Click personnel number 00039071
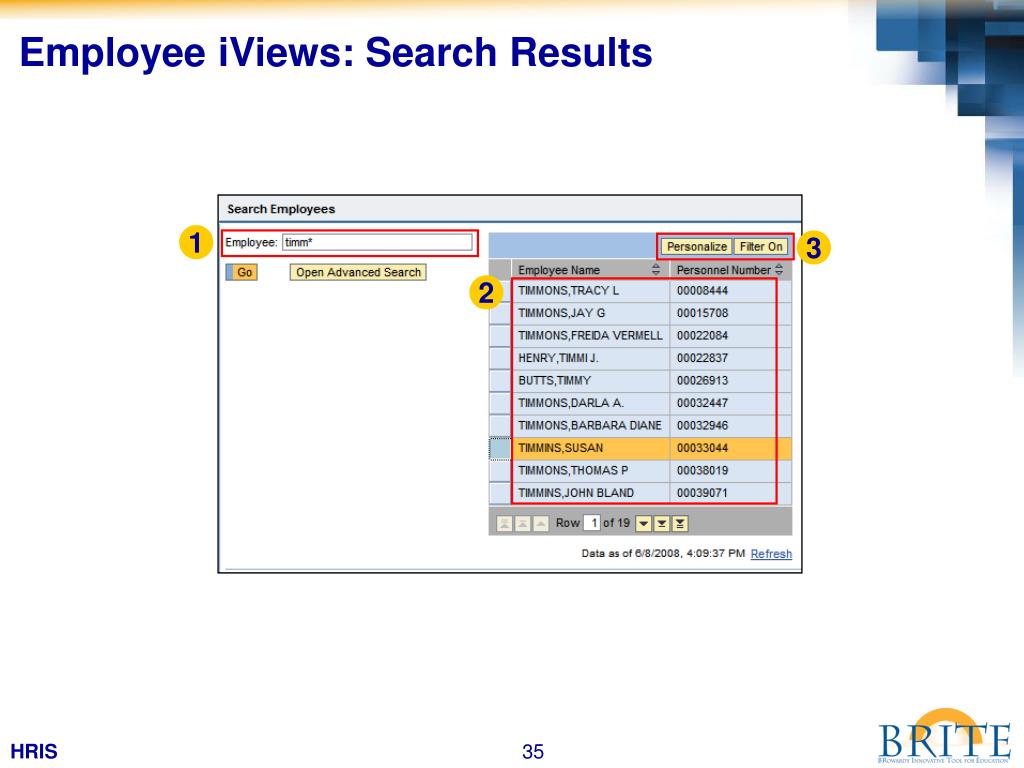The width and height of the screenshot is (1024, 768). tap(702, 493)
